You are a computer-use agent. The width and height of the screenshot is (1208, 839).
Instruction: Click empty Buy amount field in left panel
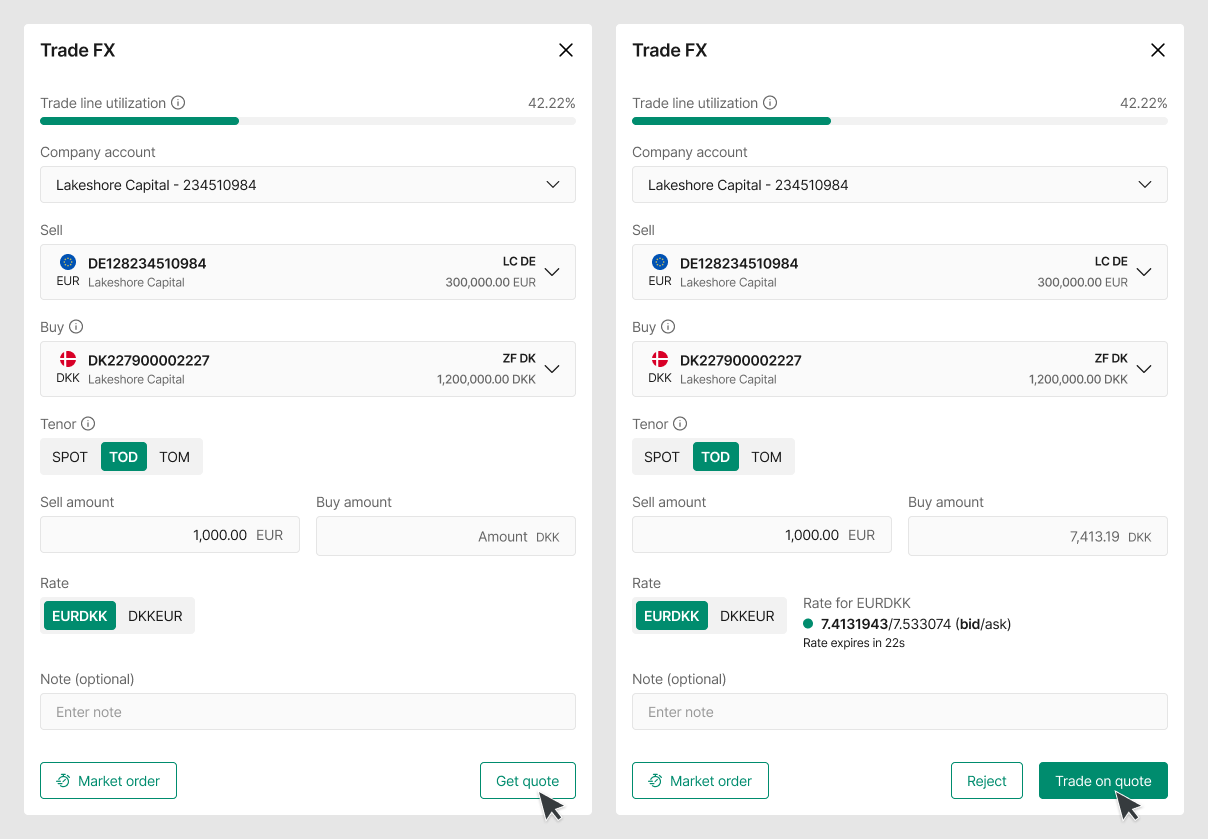[x=446, y=536]
